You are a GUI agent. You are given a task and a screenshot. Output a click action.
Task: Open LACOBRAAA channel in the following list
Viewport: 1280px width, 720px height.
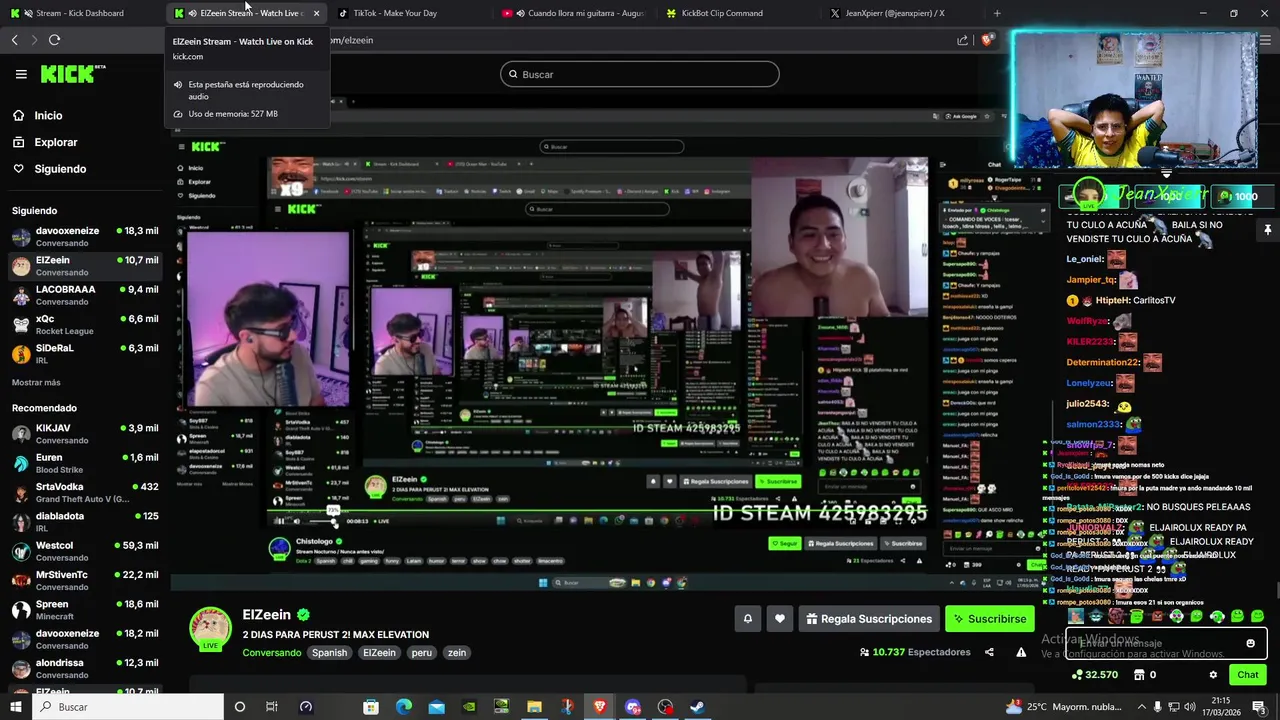coord(84,295)
